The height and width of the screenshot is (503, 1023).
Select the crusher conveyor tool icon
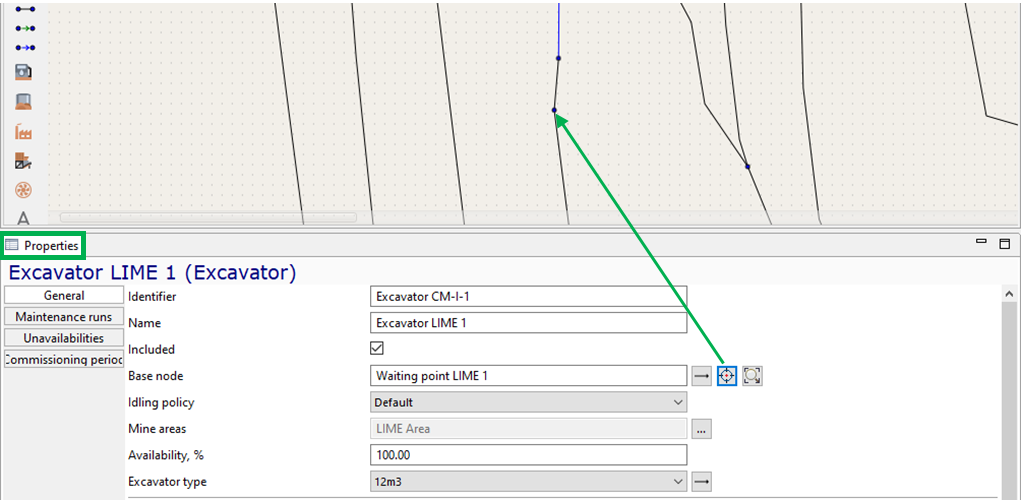23,160
